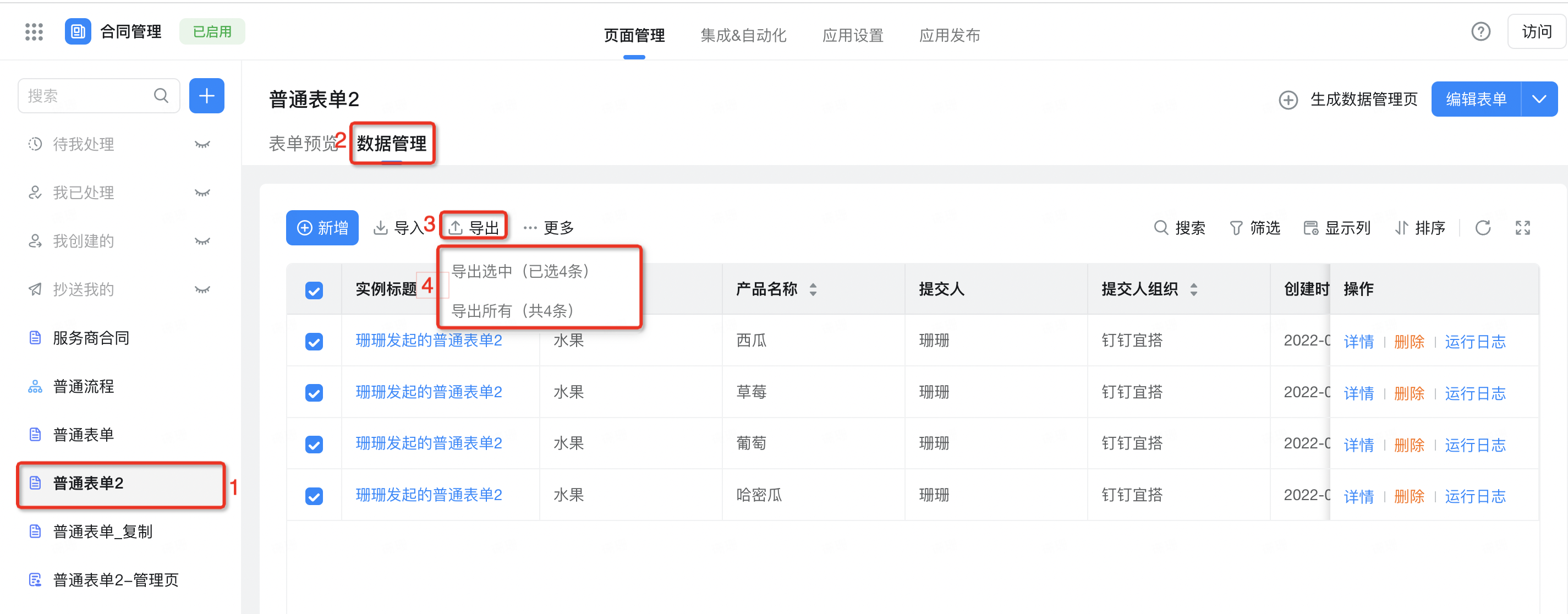Choose 导出所有（共4条）

514,311
